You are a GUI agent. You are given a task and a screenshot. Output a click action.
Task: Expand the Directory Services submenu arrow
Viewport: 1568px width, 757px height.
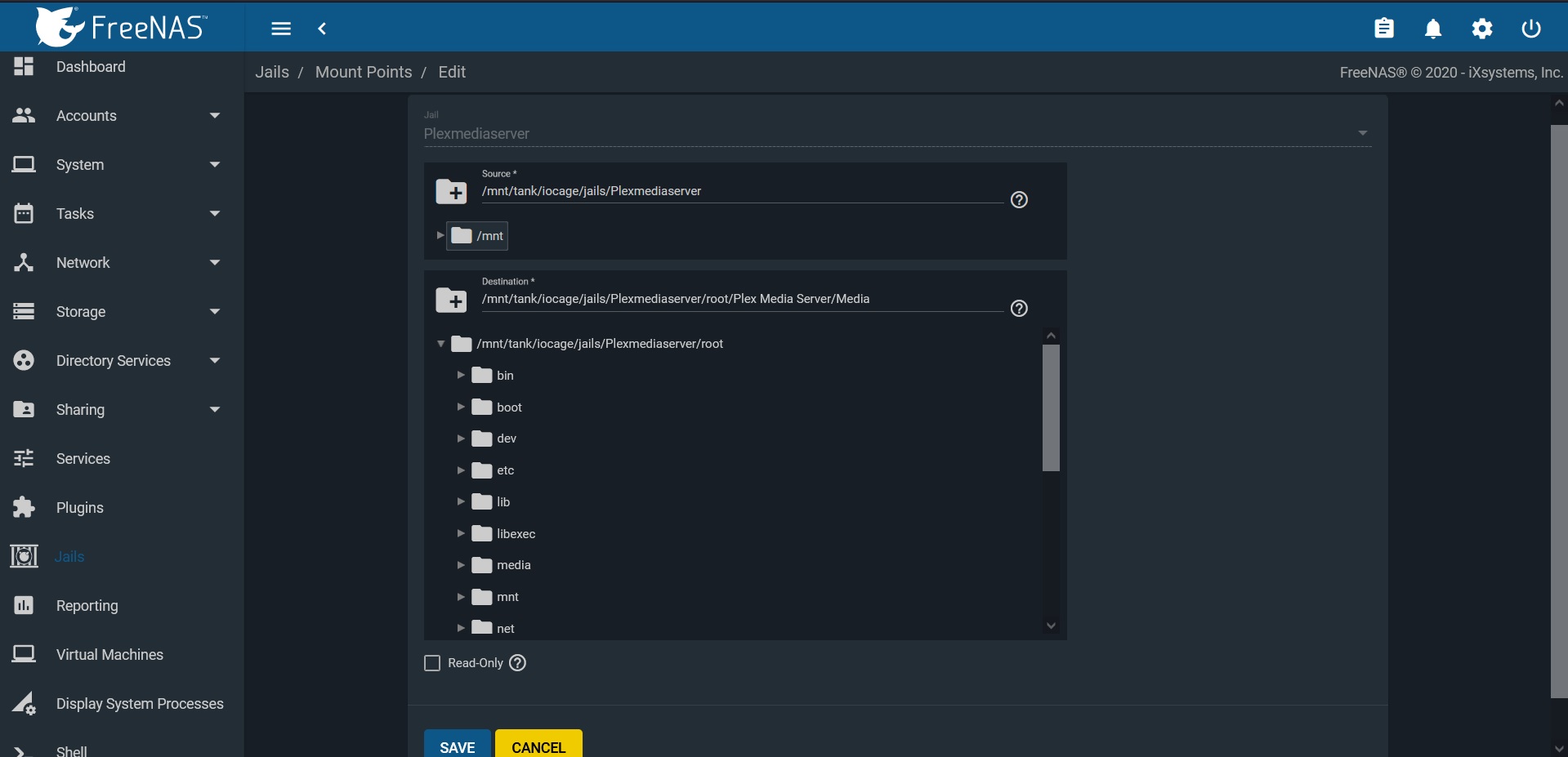coord(215,361)
